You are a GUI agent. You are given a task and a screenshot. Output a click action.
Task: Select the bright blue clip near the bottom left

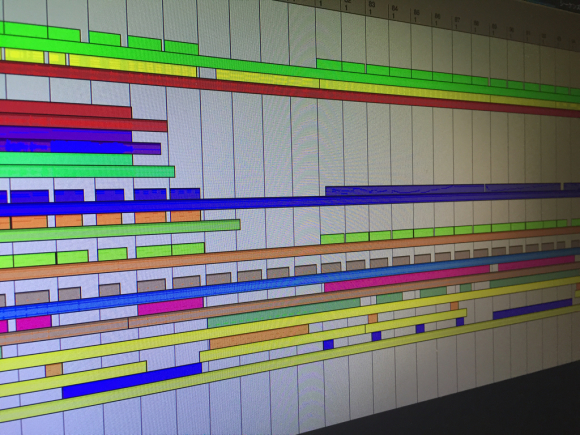coord(132,380)
